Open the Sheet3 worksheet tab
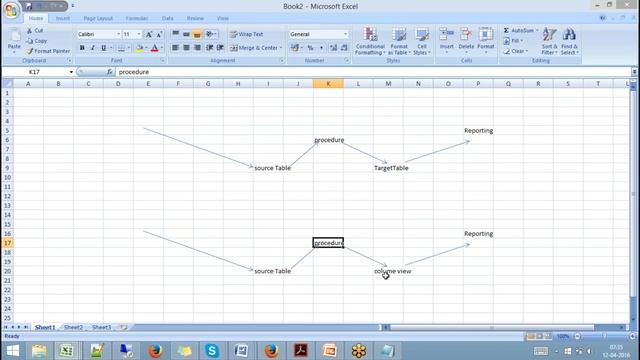 click(102, 327)
